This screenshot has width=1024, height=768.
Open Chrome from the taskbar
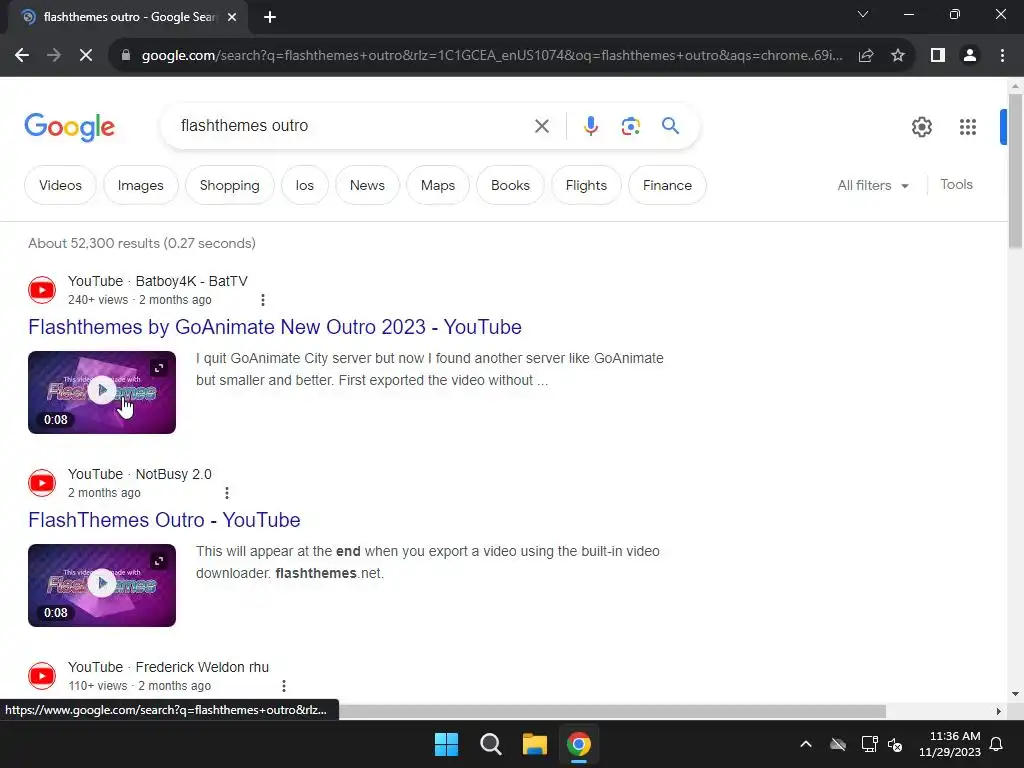tap(579, 744)
